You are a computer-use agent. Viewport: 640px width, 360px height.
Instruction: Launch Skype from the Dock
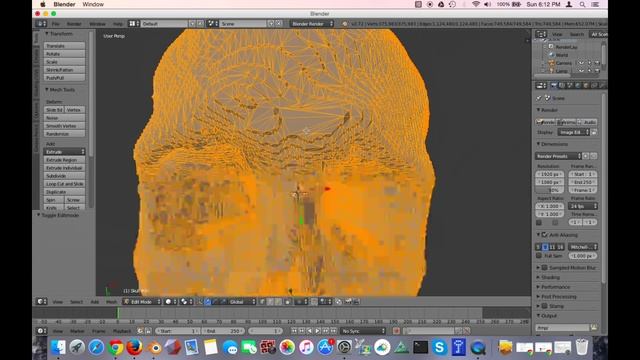click(439, 347)
